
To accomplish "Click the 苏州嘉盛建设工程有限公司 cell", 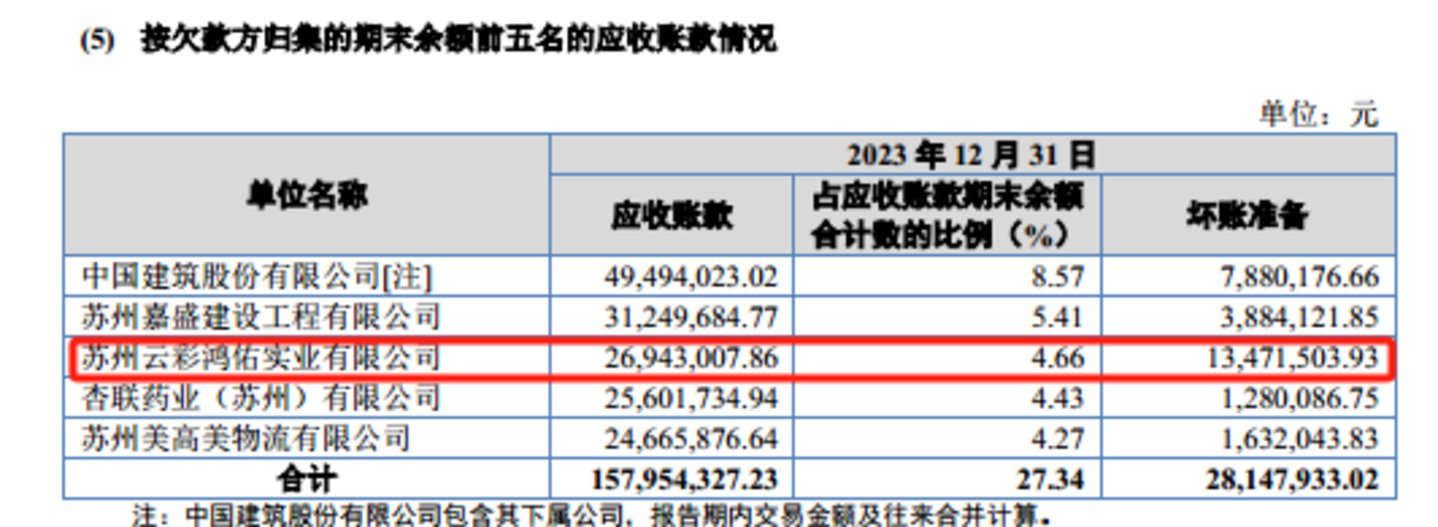I will coord(260,317).
